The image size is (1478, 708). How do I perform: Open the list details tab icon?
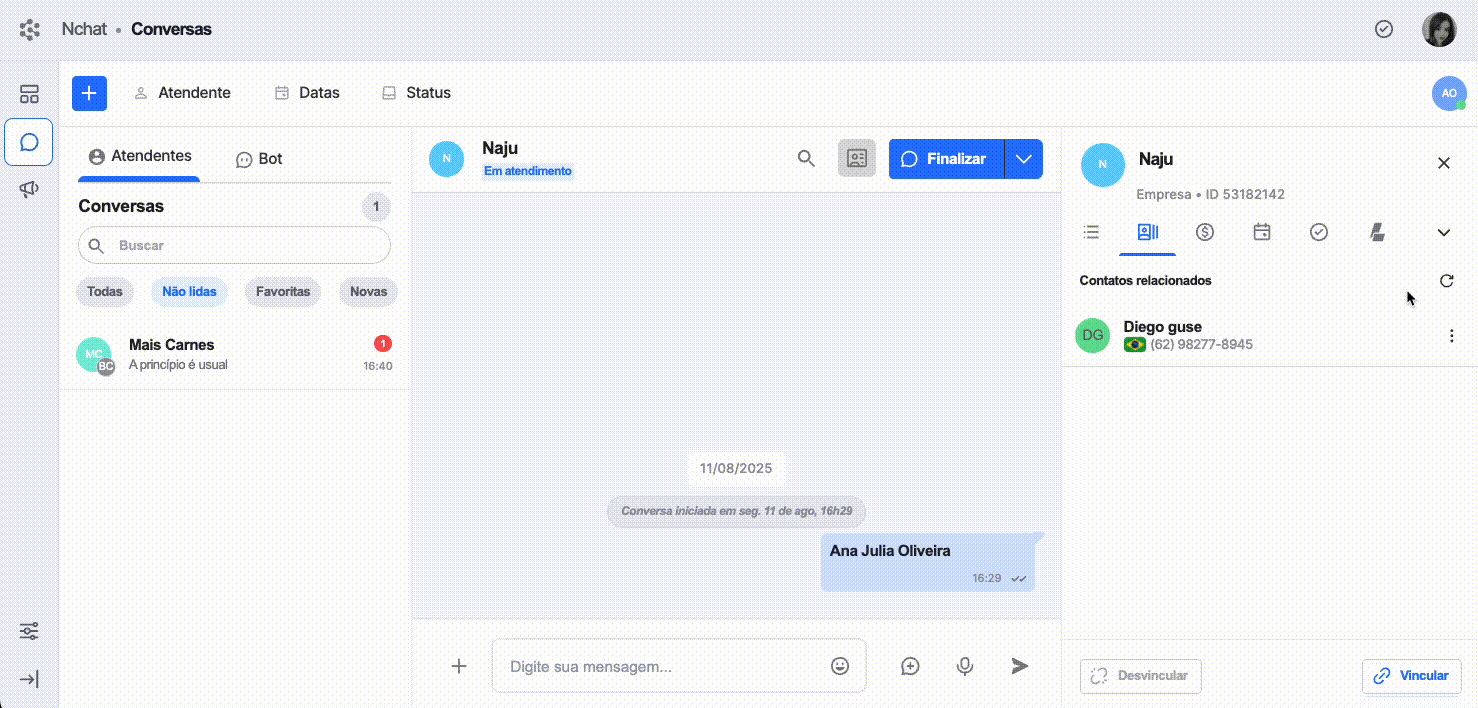point(1091,232)
